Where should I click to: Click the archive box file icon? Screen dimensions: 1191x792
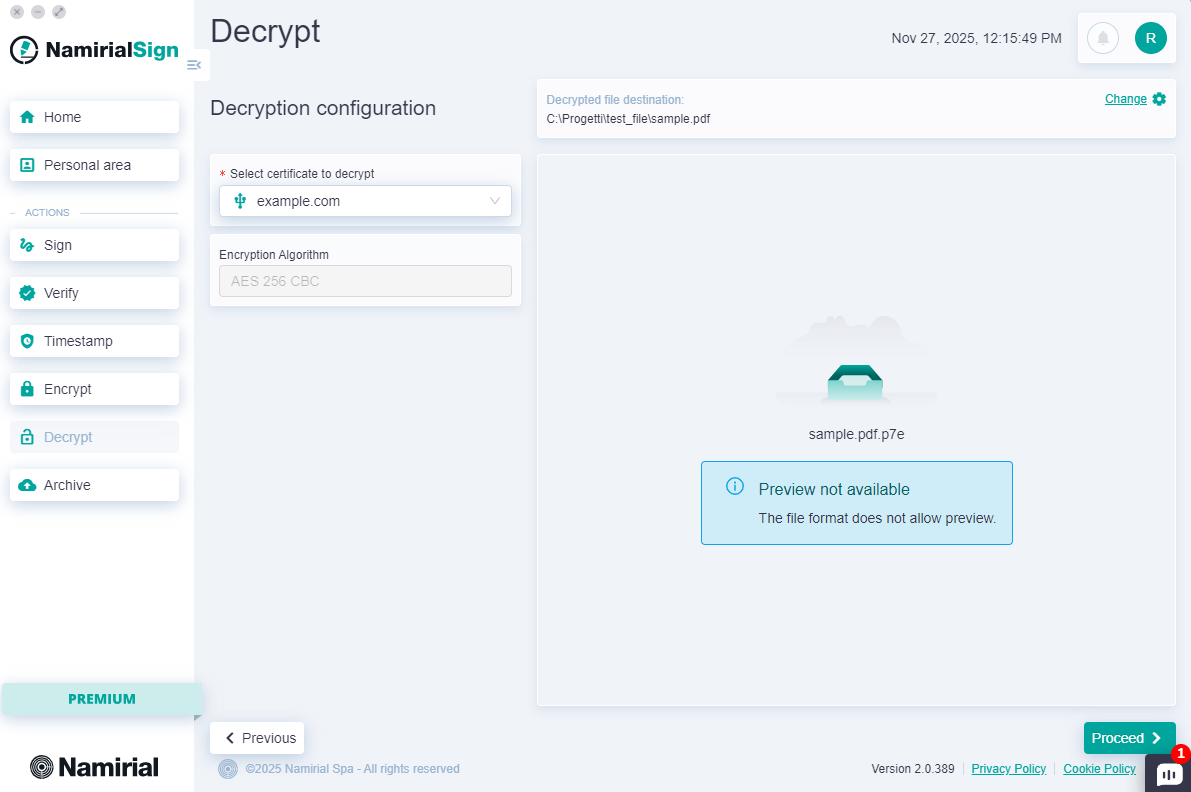click(x=855, y=383)
